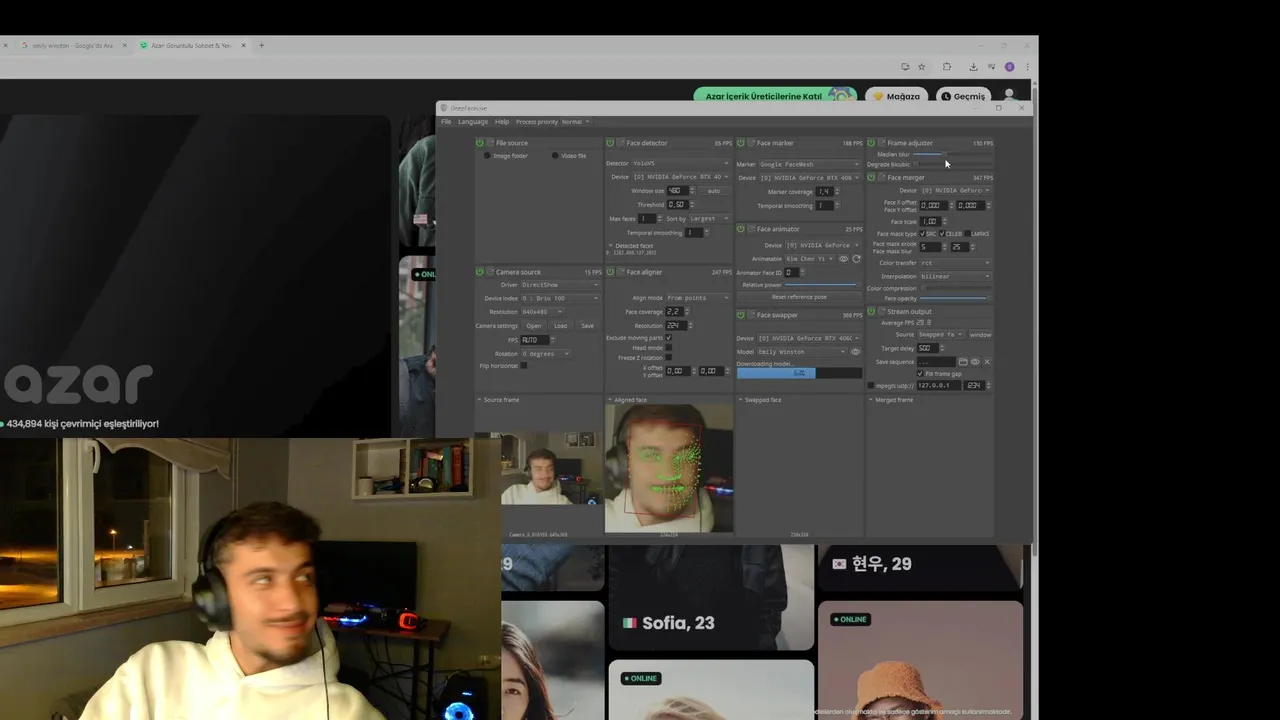Click the auto window size button
The width and height of the screenshot is (1280, 720).
click(x=713, y=190)
